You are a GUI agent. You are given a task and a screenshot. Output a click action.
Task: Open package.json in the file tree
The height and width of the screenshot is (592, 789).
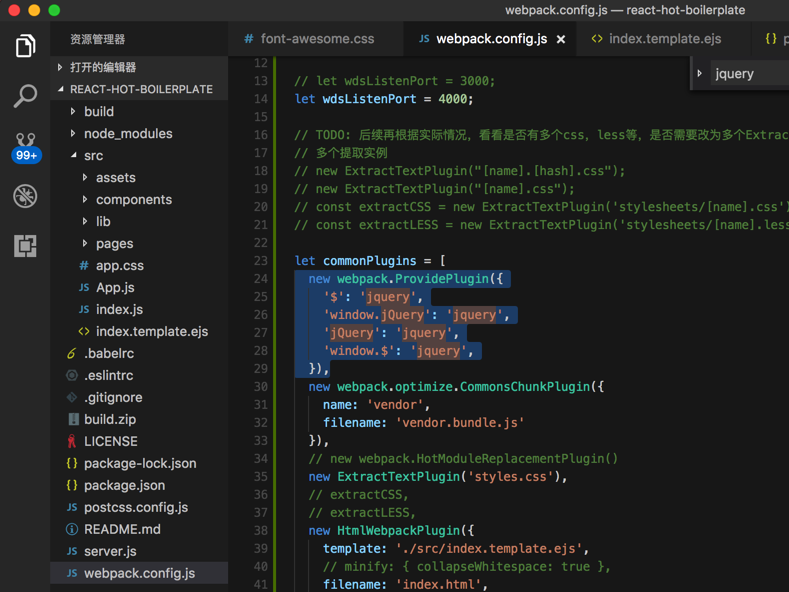point(124,485)
